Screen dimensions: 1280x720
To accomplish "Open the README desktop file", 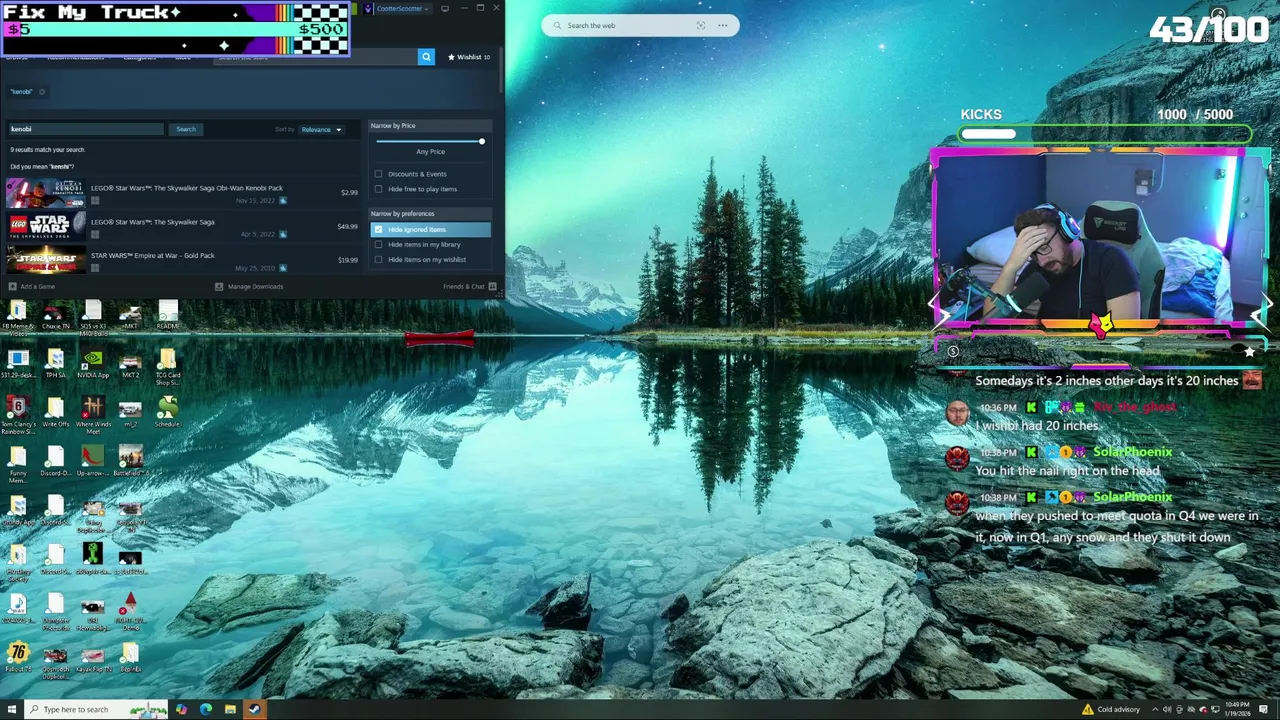I will (167, 314).
